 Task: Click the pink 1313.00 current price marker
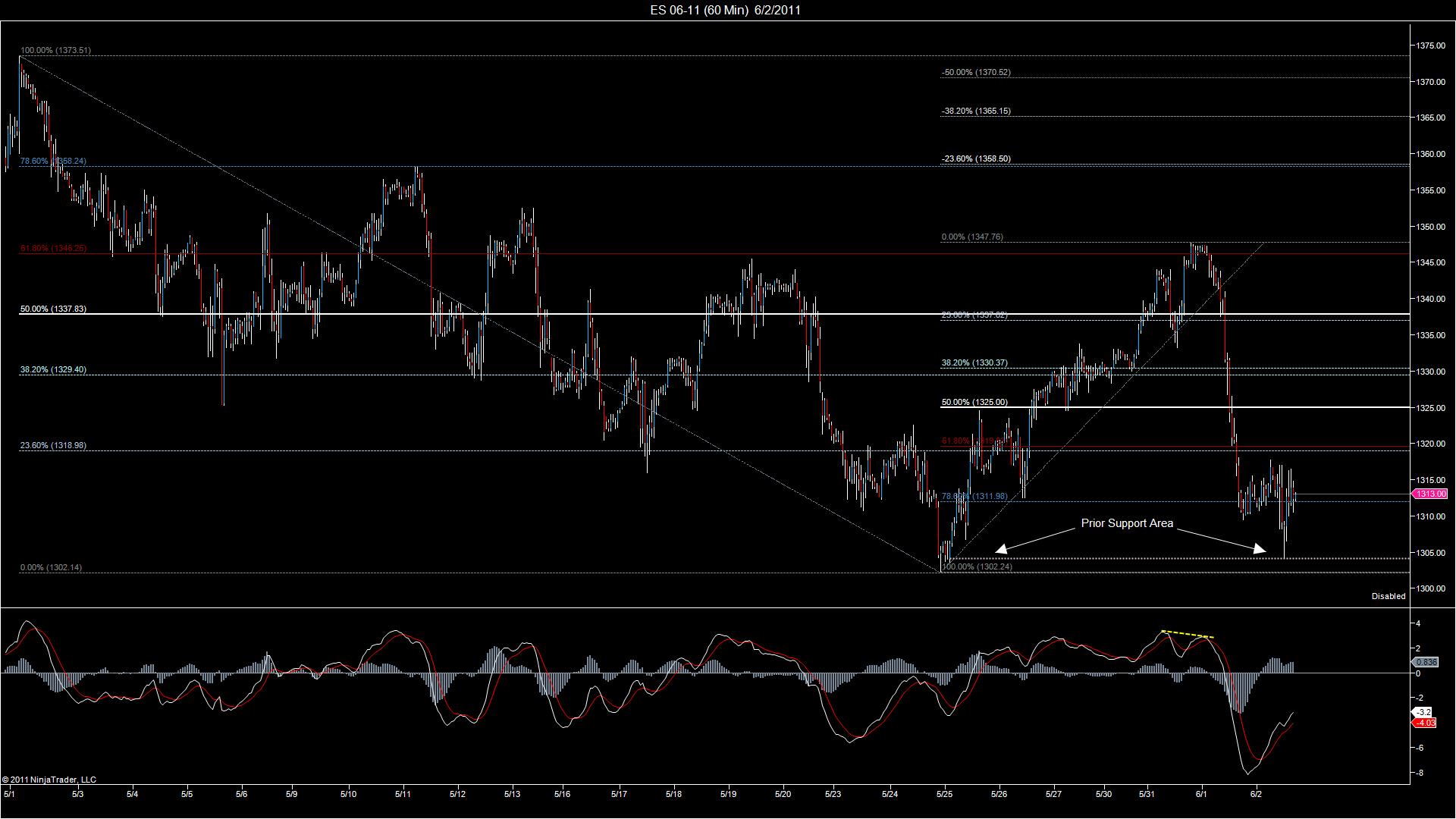pos(1429,494)
